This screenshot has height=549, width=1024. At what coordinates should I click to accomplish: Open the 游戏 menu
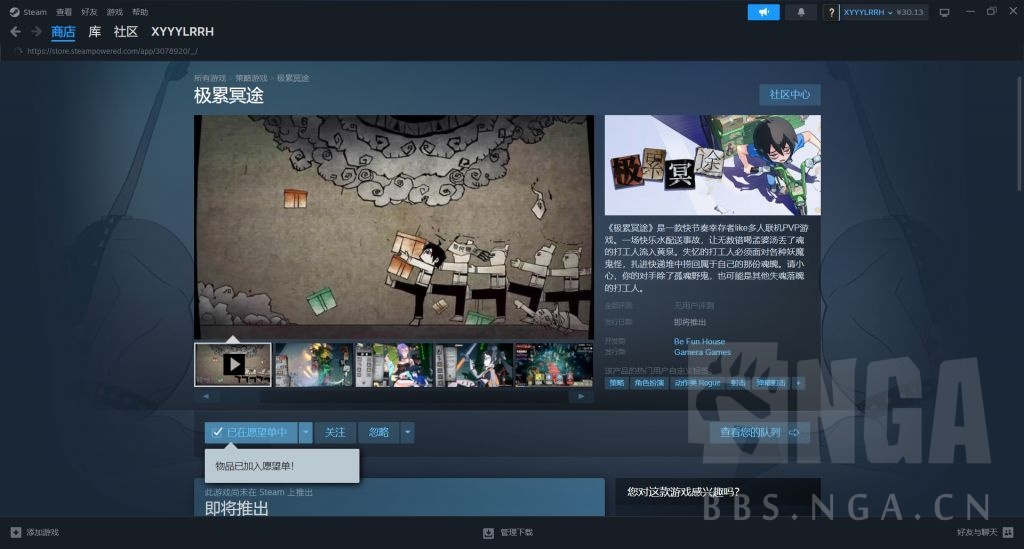(115, 12)
